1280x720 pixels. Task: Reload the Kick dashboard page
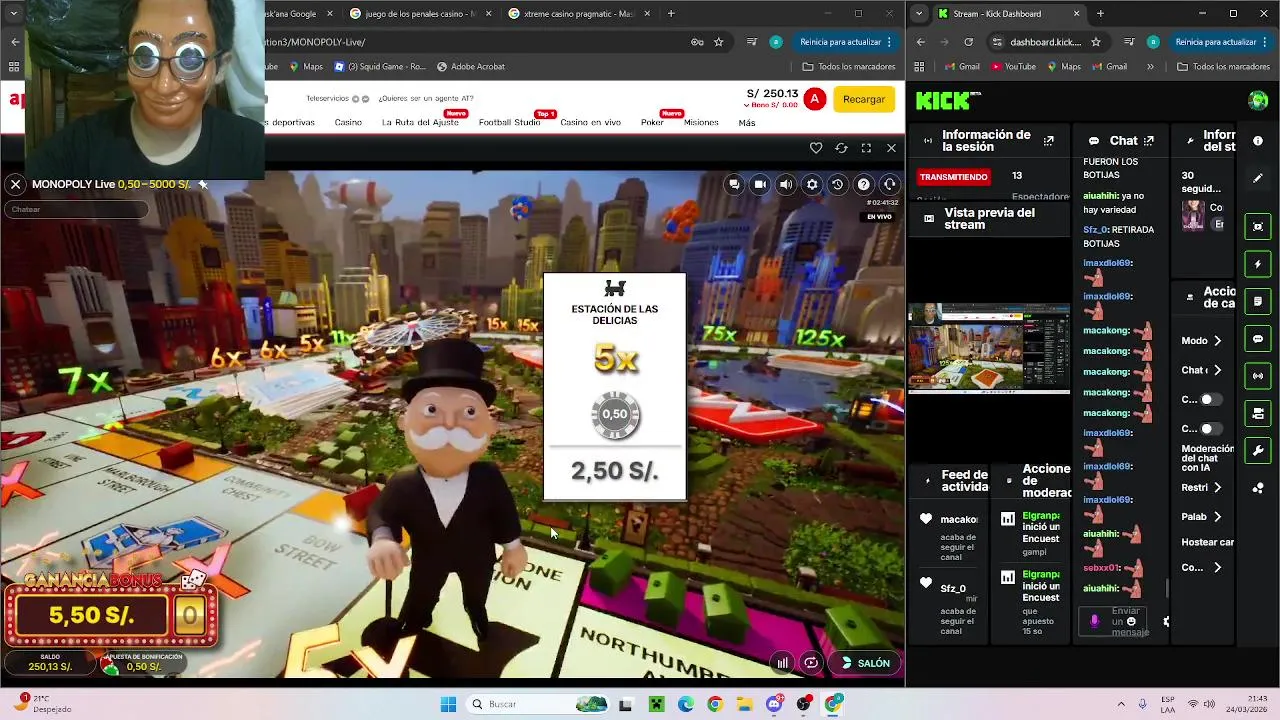pyautogui.click(x=968, y=42)
